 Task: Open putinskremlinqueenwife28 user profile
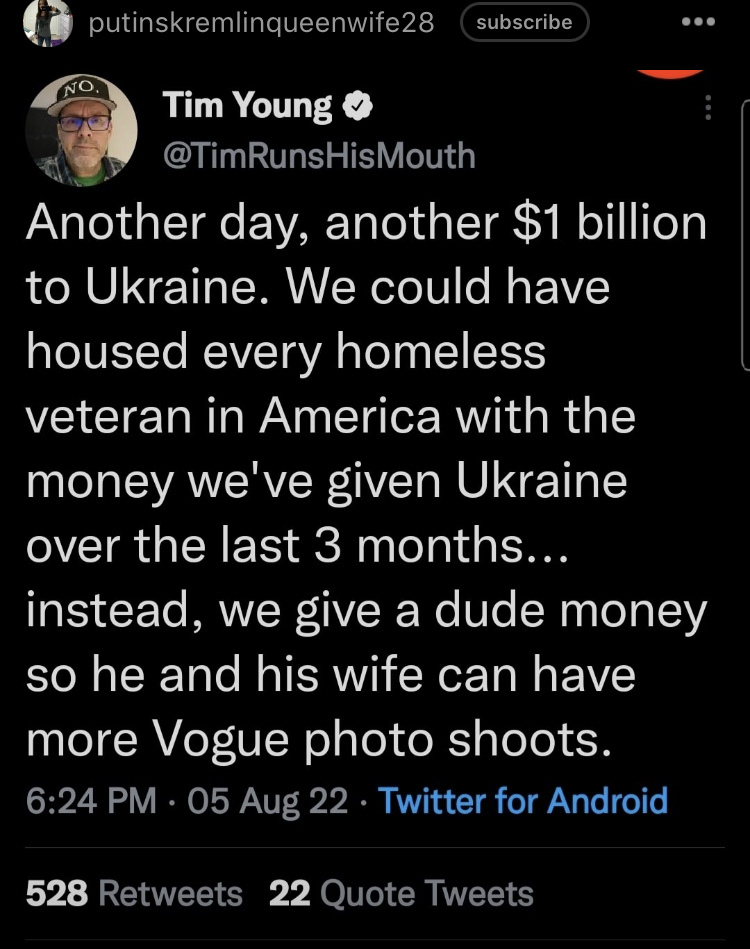click(261, 23)
